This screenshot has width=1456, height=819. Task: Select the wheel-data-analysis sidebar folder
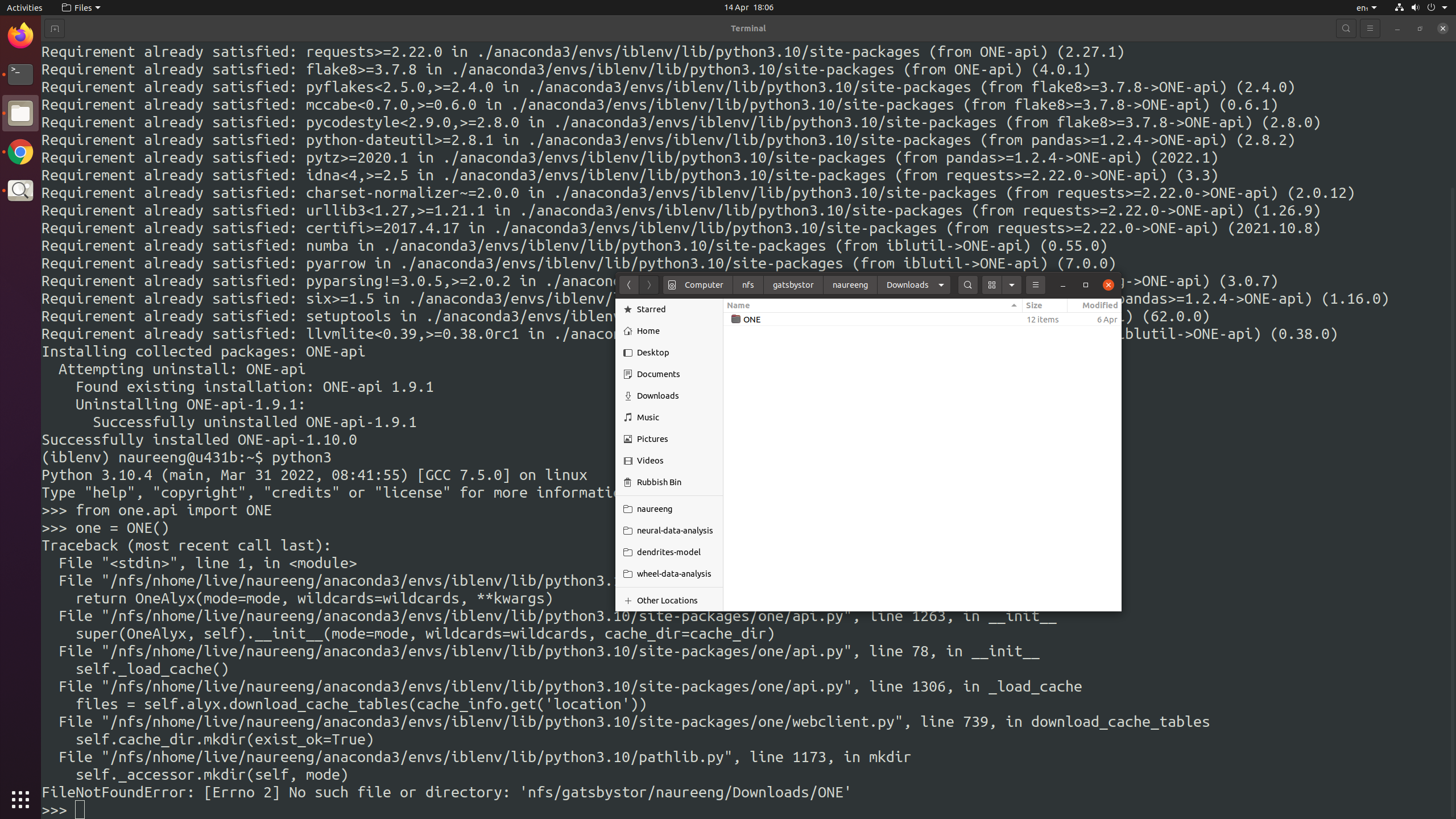coord(673,573)
